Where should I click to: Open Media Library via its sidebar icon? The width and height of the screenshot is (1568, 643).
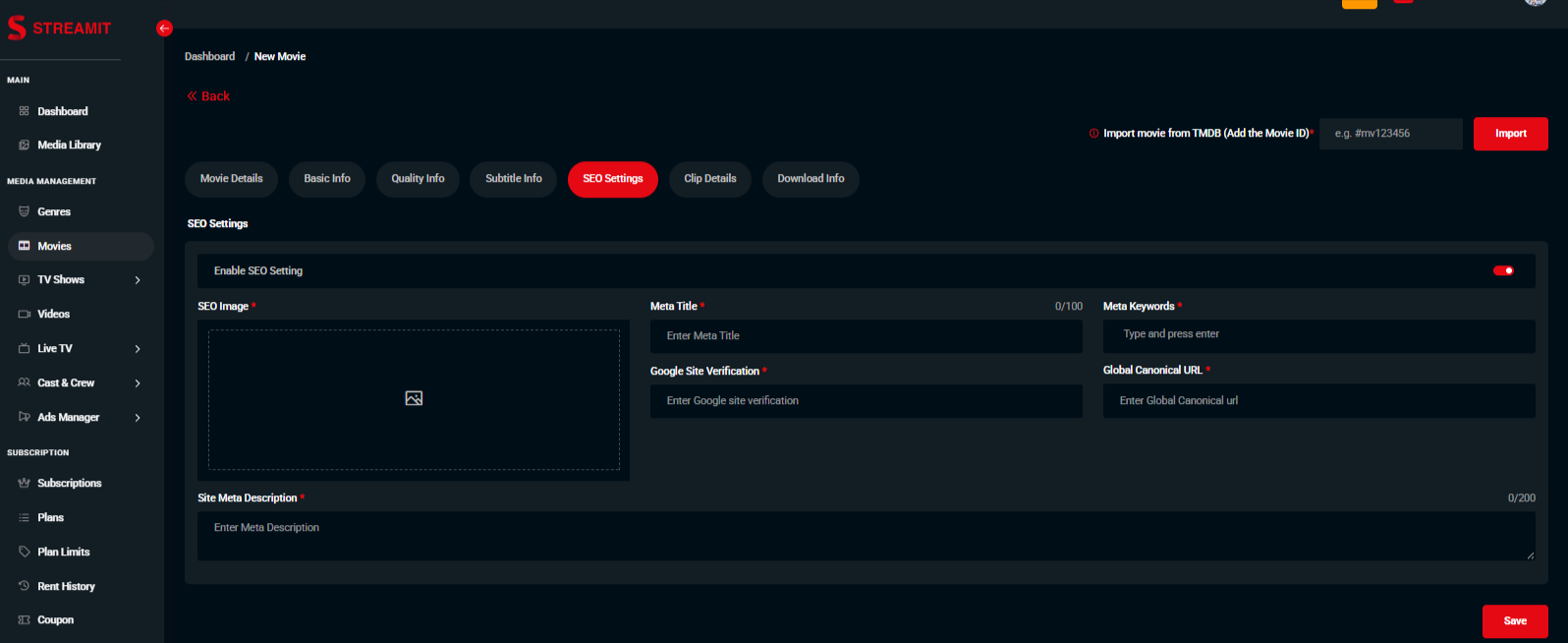point(24,145)
